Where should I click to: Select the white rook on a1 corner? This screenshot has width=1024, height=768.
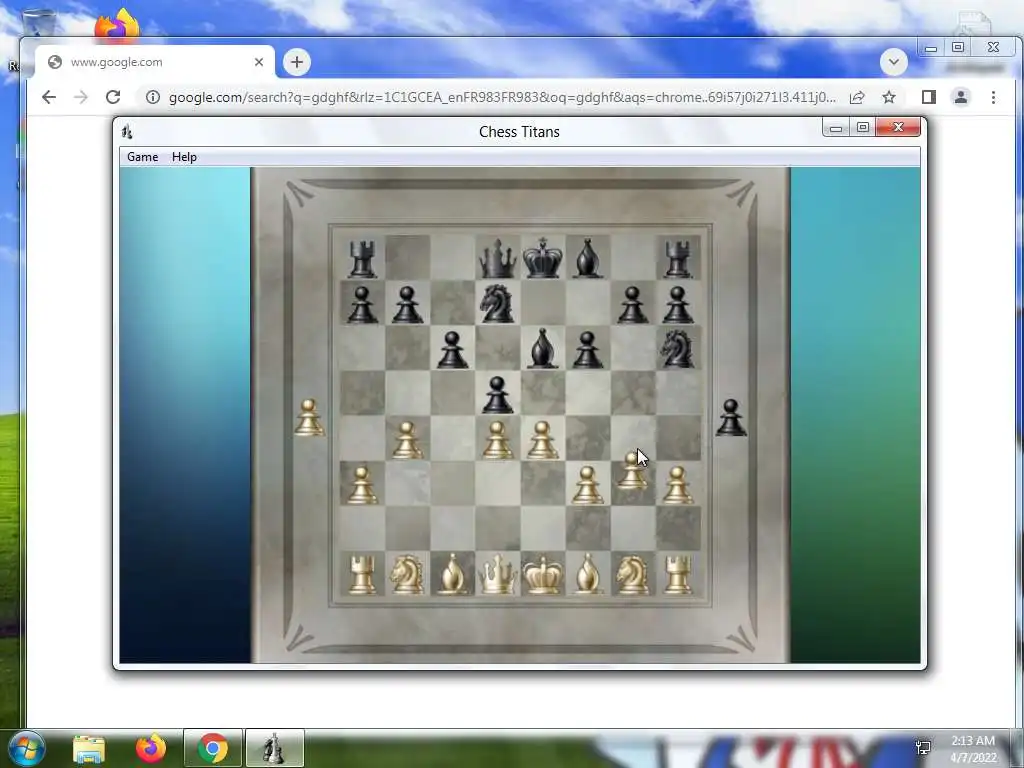tap(362, 575)
